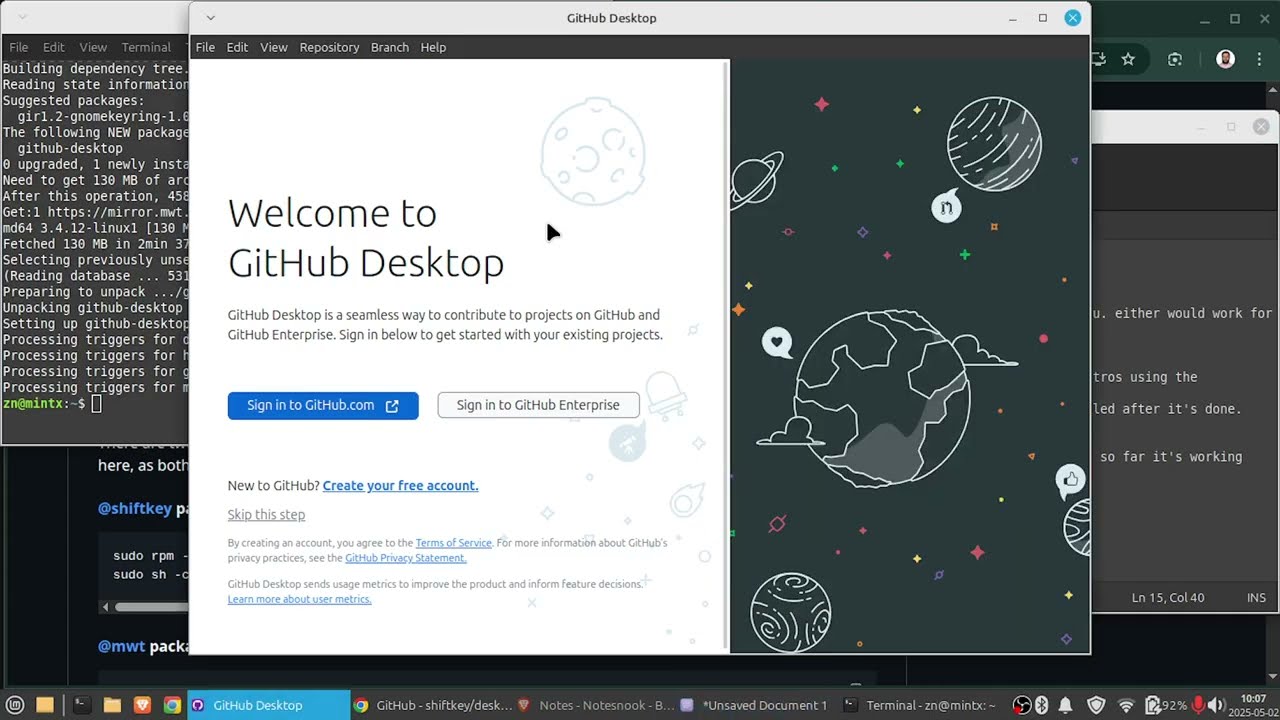1280x720 pixels.
Task: Click Sign in to GitHub Enterprise button
Action: [x=538, y=405]
